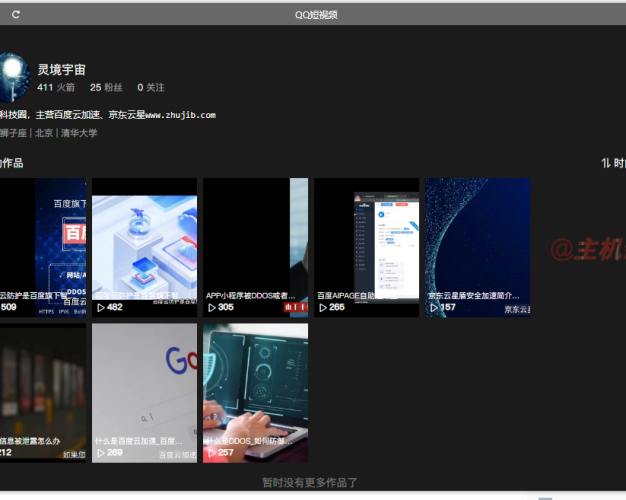Open the video with 482 plays
626x500 pixels.
point(145,248)
